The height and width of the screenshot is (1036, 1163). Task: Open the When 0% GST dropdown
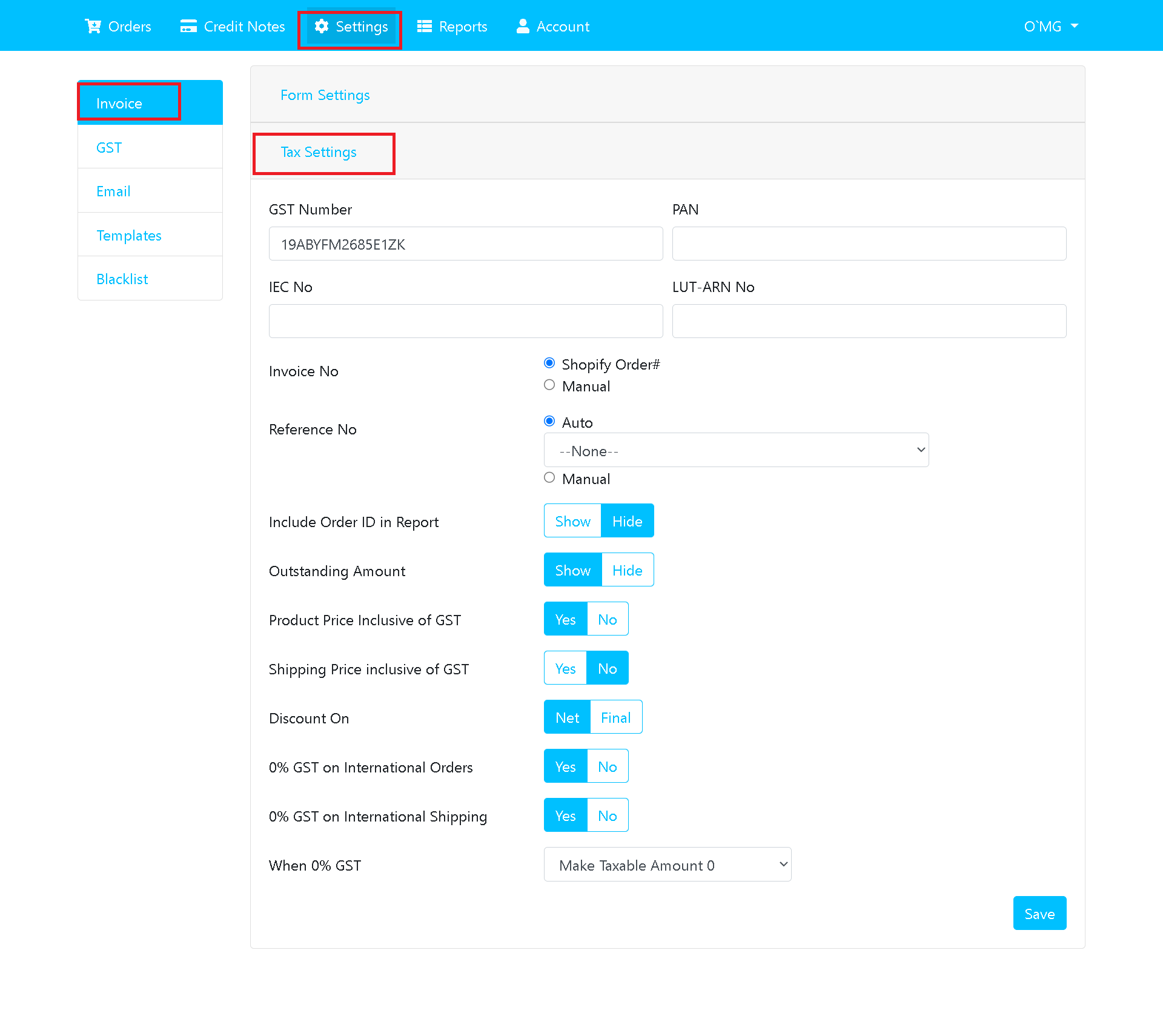tap(668, 865)
